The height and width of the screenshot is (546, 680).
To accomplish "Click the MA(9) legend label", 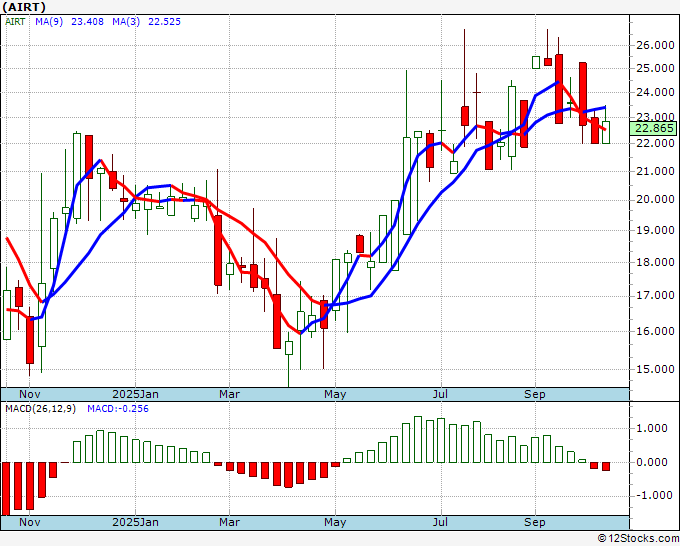I will (49, 22).
